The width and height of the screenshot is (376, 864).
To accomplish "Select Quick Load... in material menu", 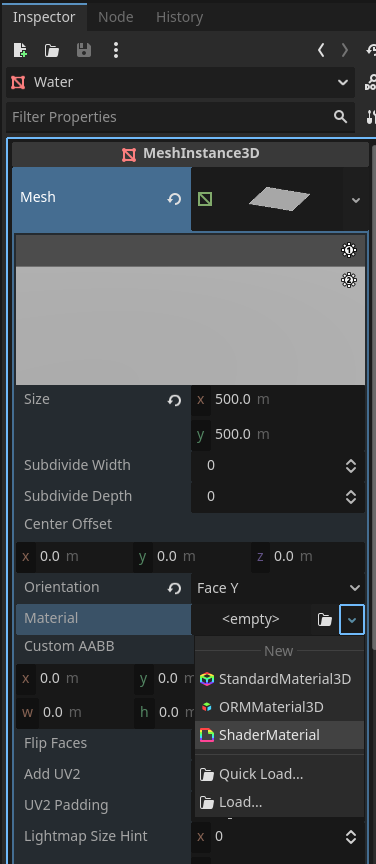I will click(x=279, y=774).
